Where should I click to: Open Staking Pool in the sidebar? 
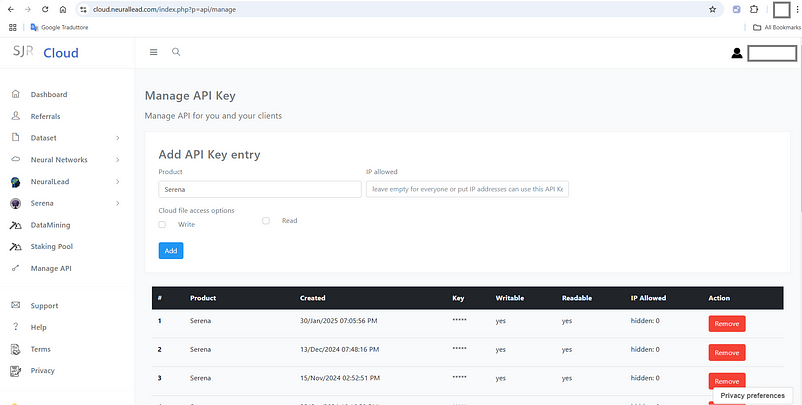[x=52, y=246]
